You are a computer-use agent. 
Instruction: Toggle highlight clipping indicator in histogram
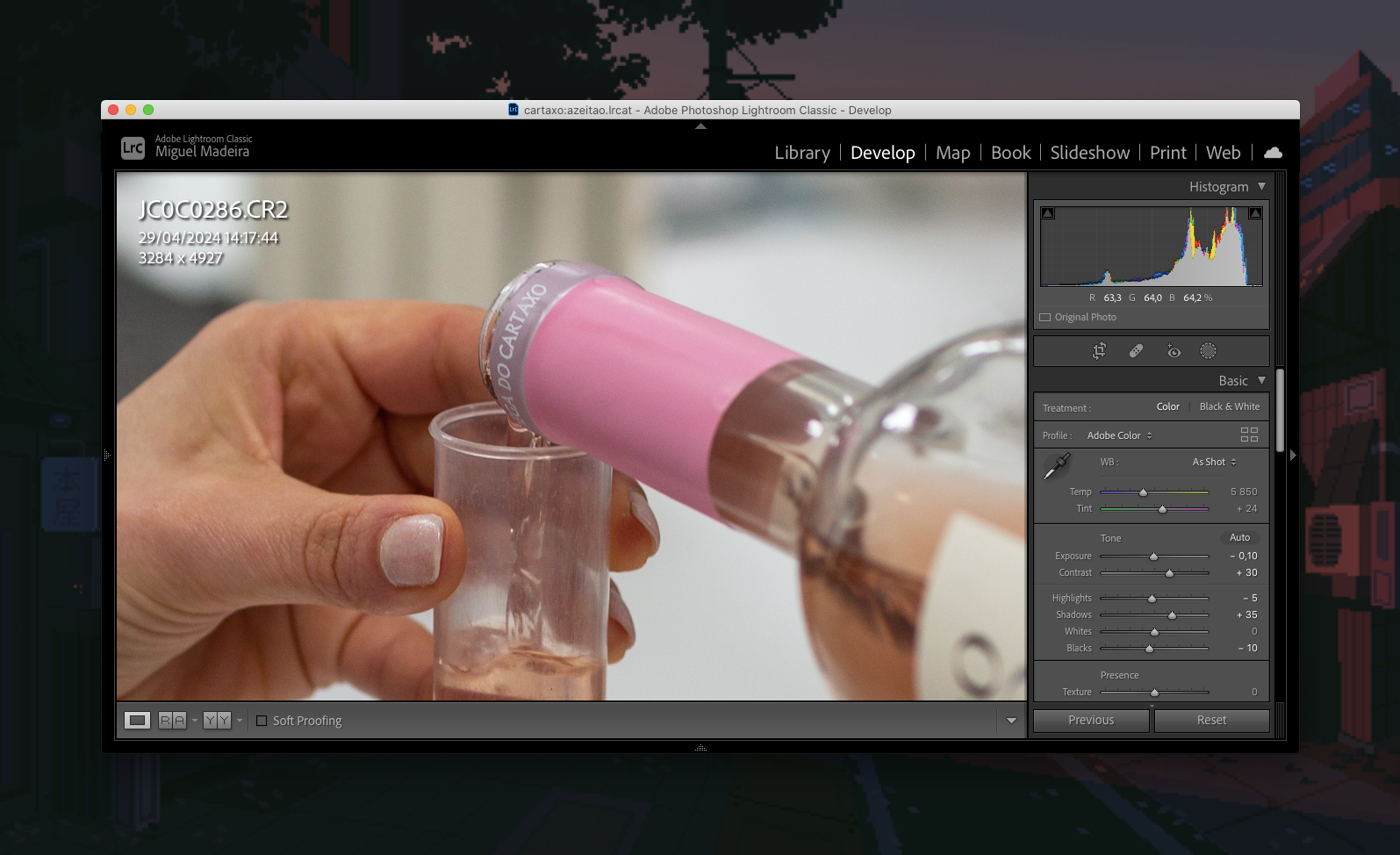(1255, 212)
